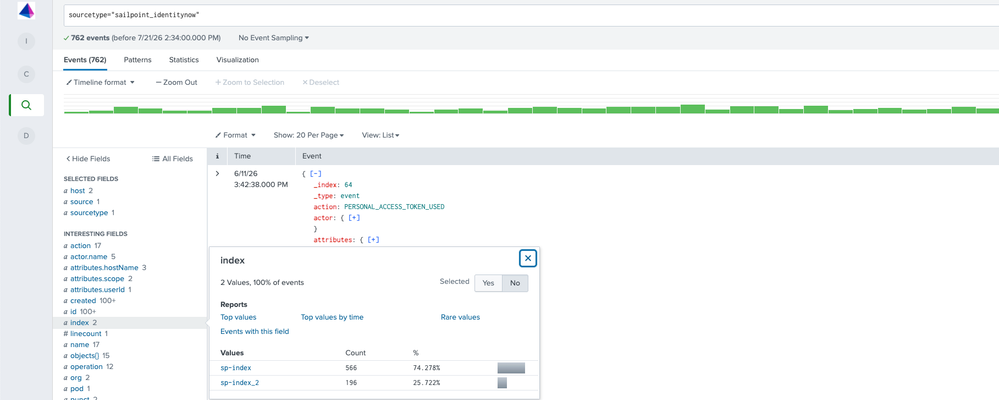This screenshot has height=400, width=999.
Task: Select the source field
Action: (82, 202)
